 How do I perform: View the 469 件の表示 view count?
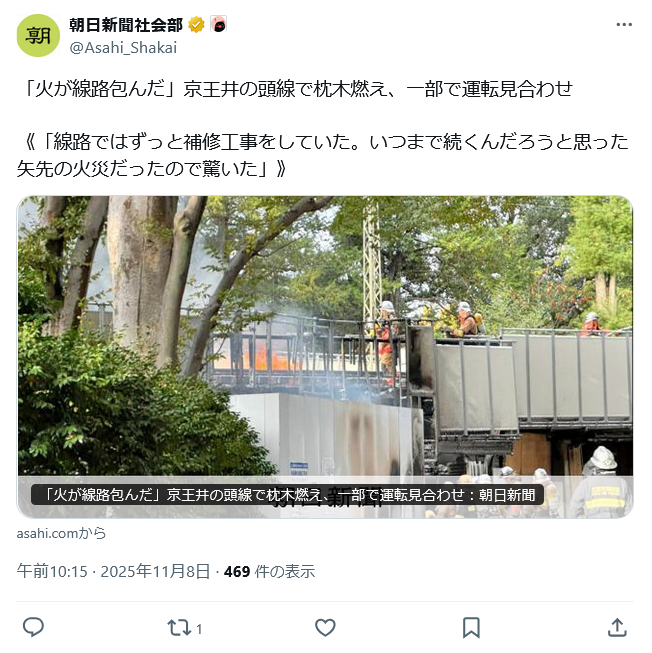[x=269, y=571]
